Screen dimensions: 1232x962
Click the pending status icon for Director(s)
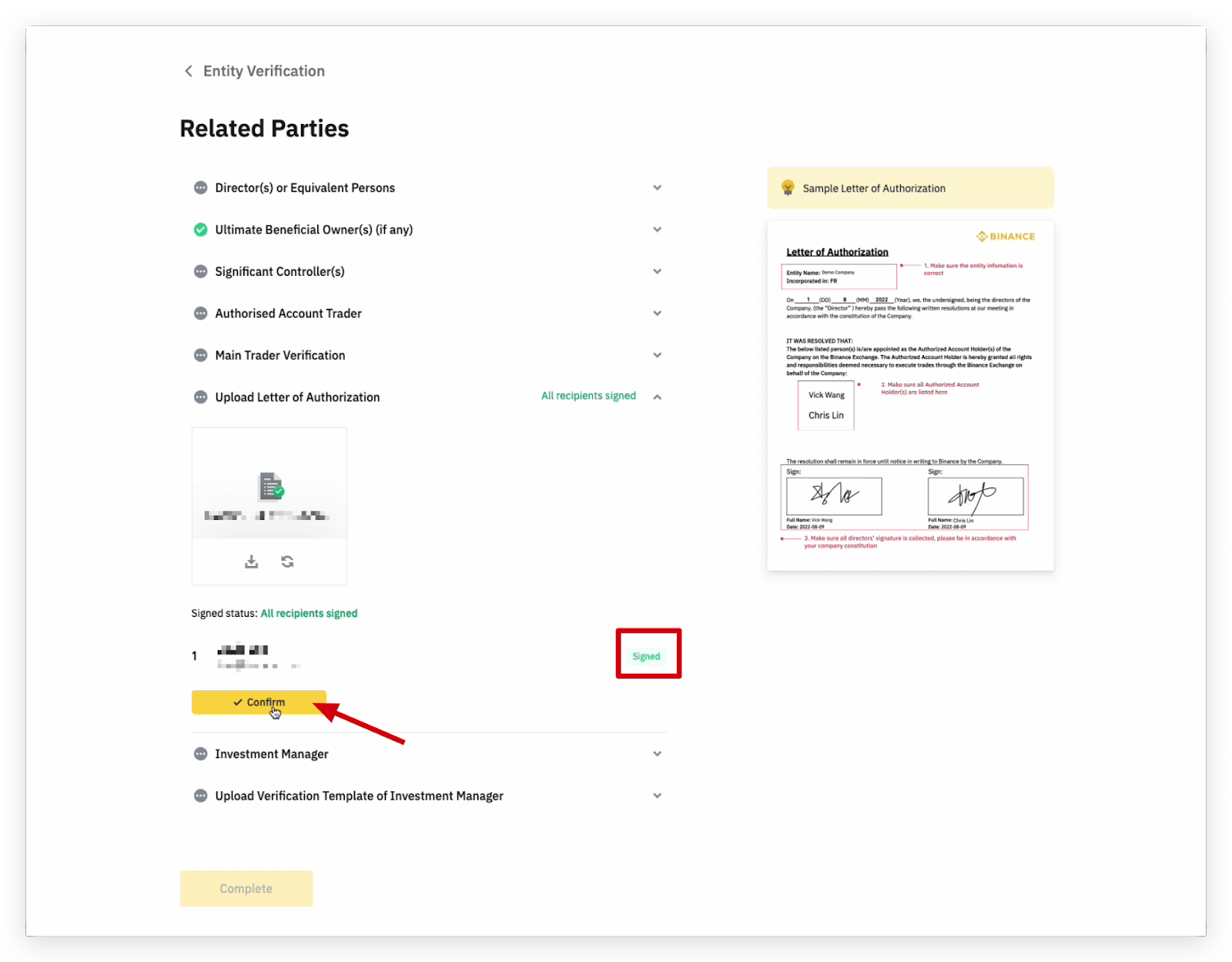point(200,188)
